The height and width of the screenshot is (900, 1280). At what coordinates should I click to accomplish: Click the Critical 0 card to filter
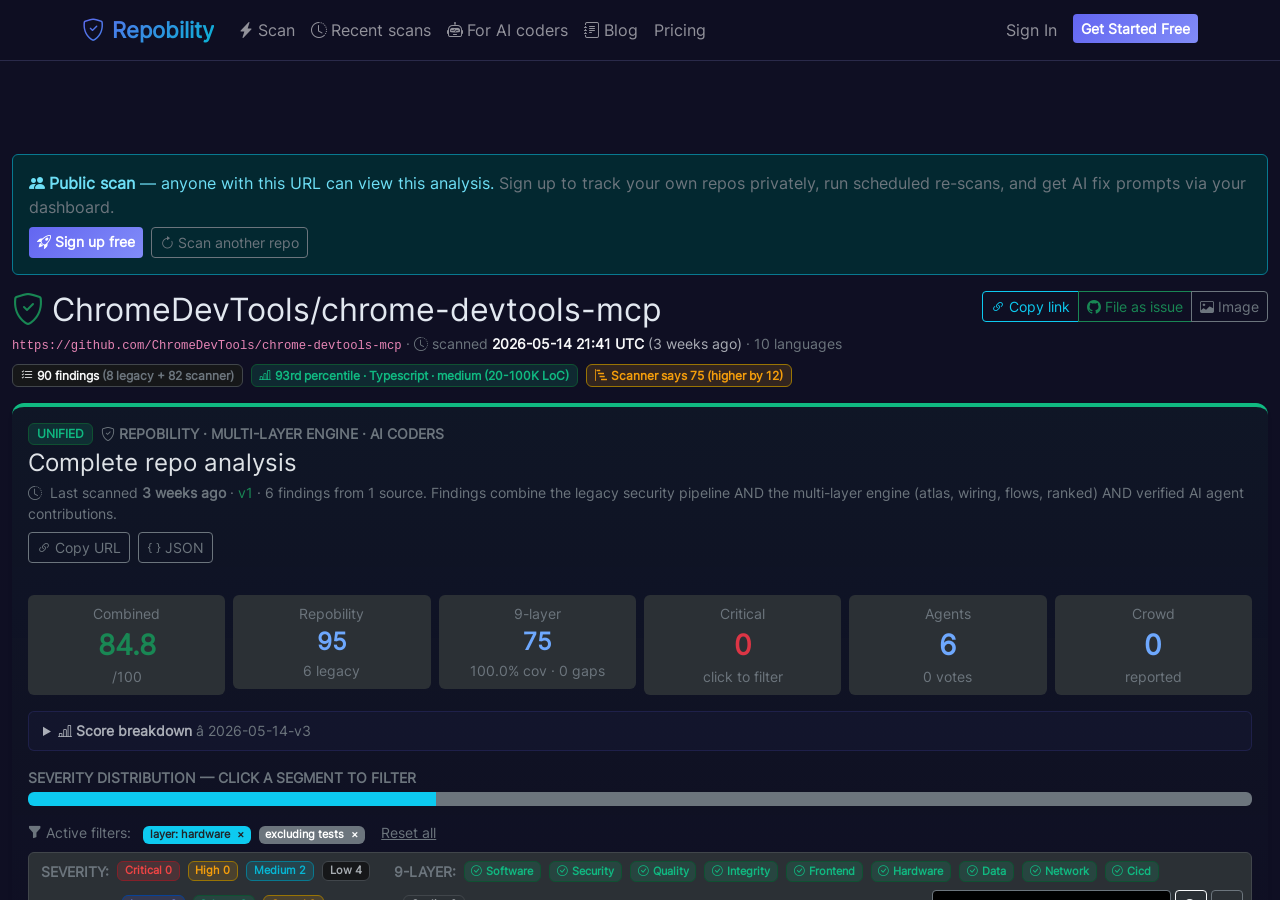[x=742, y=645]
